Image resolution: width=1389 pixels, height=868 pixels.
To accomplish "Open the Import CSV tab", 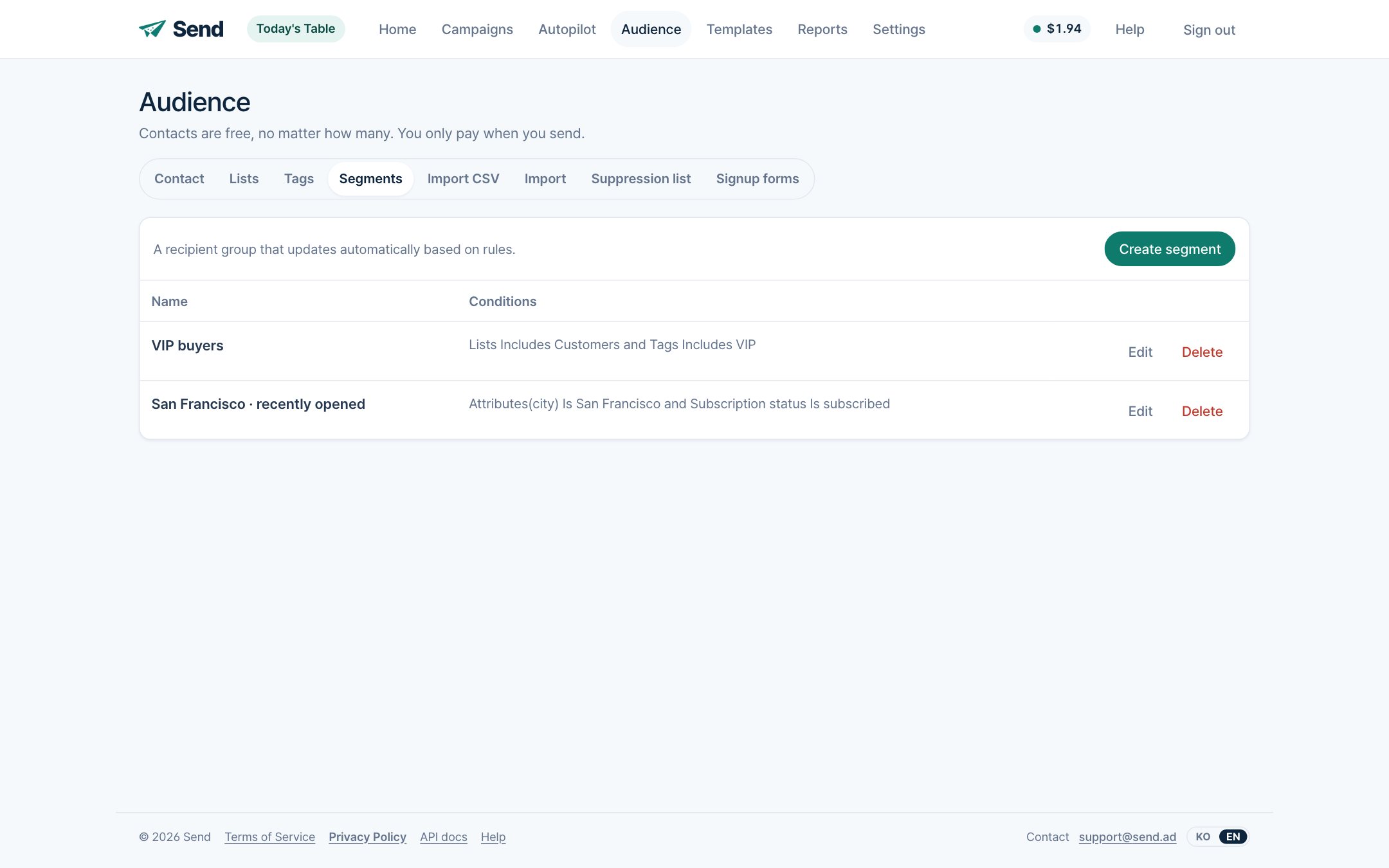I will coord(463,179).
